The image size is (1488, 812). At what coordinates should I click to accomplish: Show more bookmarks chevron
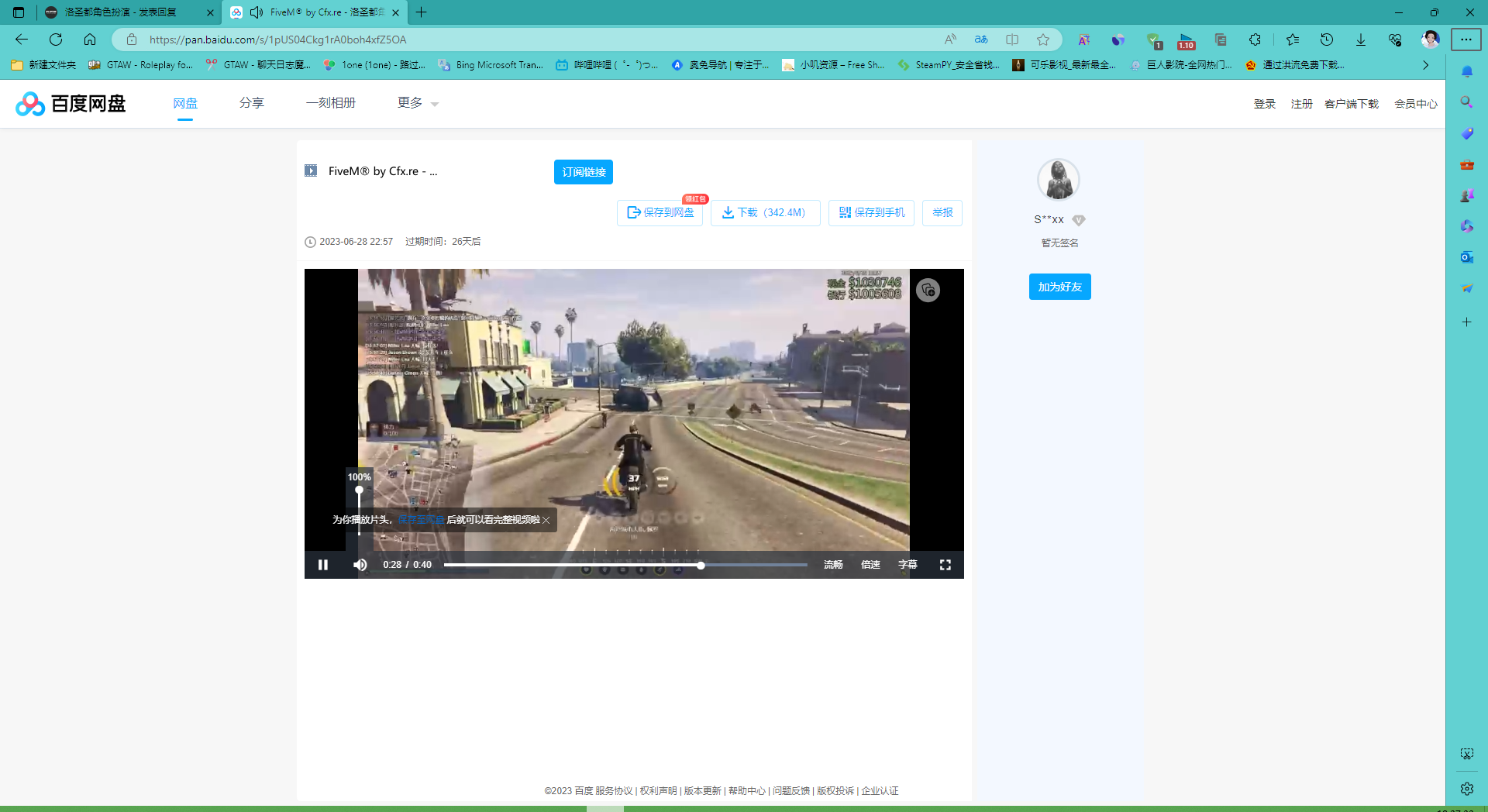(x=1425, y=65)
